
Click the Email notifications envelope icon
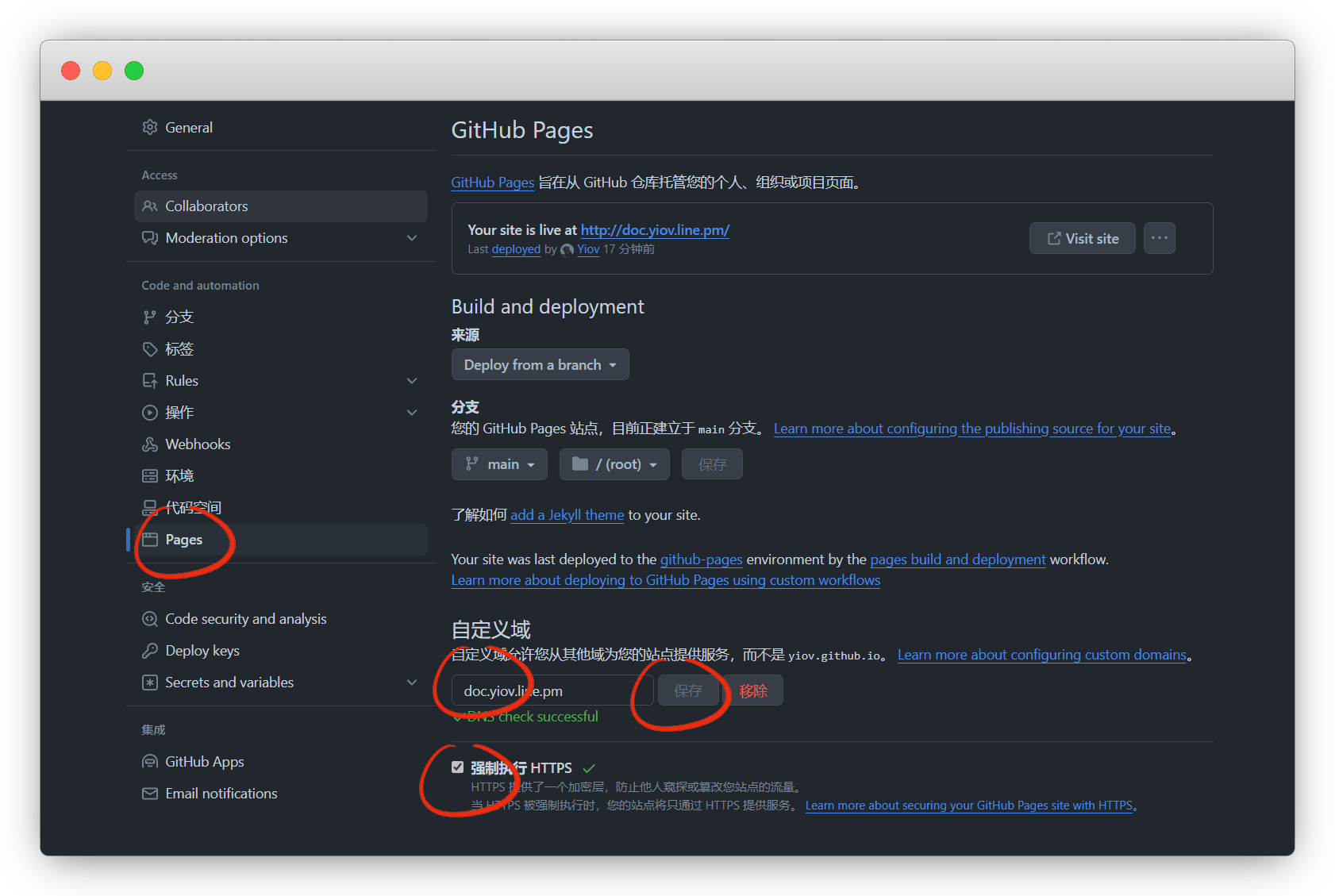(149, 794)
